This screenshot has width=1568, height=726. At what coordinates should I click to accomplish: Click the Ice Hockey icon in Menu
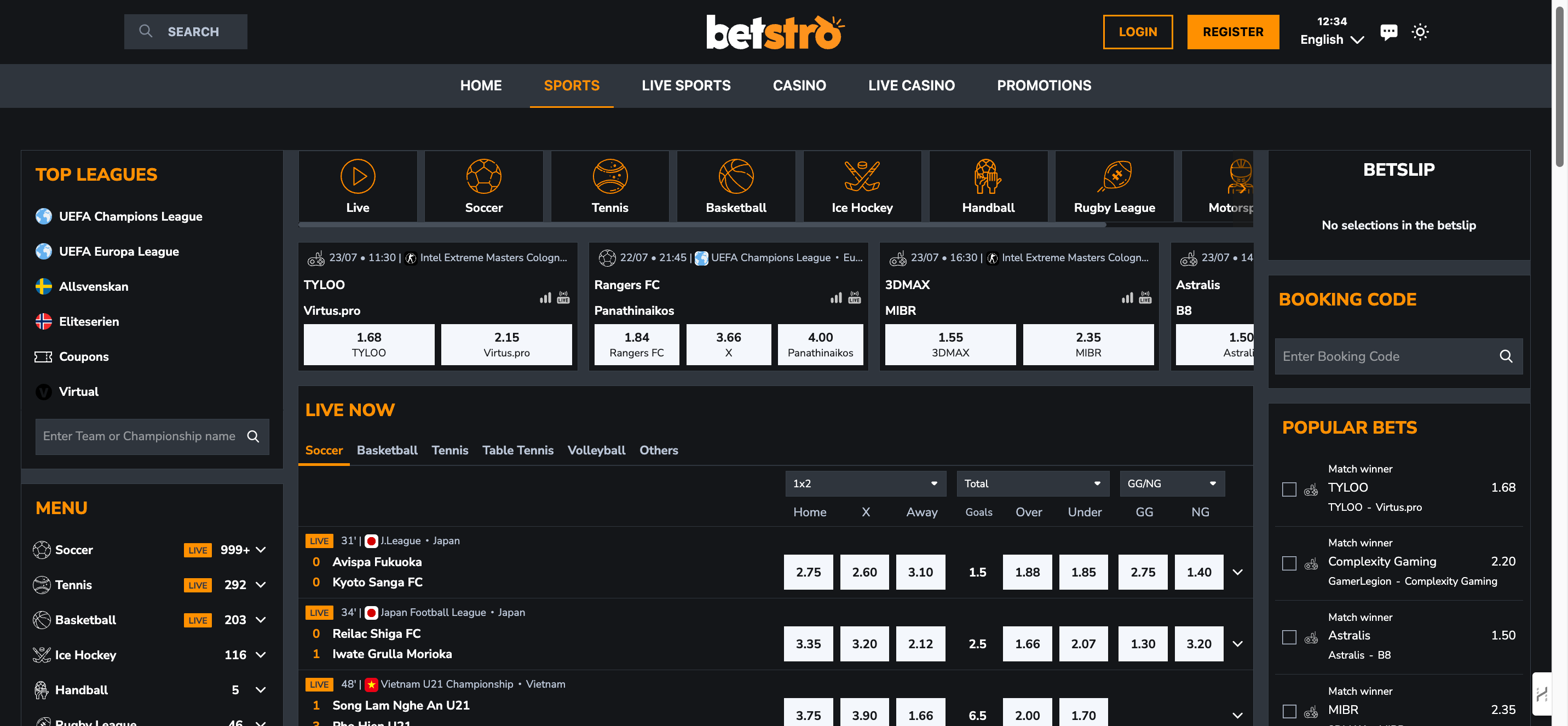42,655
